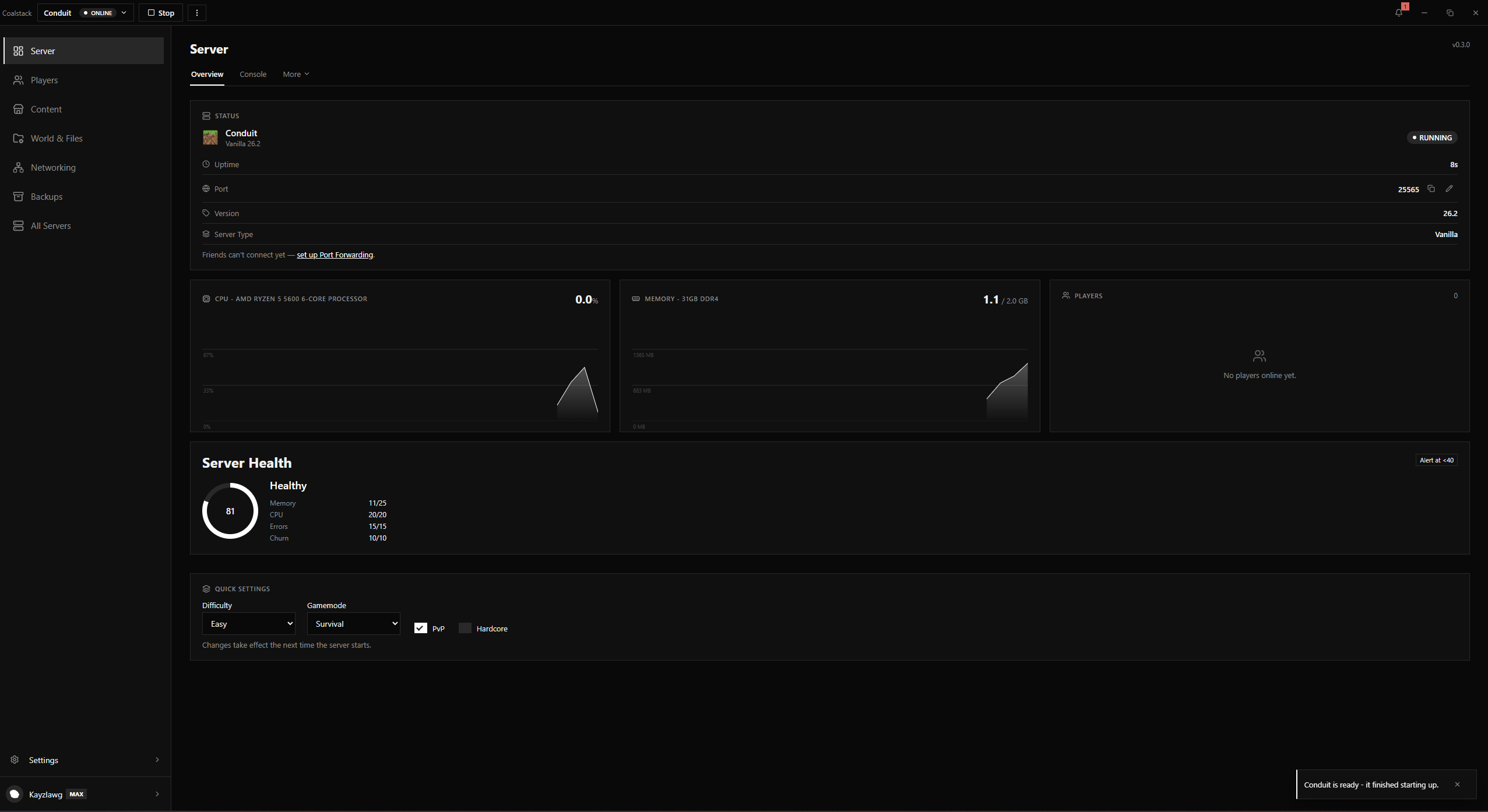Stop the running server
Viewport: 1488px width, 812px height.
pyautogui.click(x=161, y=13)
